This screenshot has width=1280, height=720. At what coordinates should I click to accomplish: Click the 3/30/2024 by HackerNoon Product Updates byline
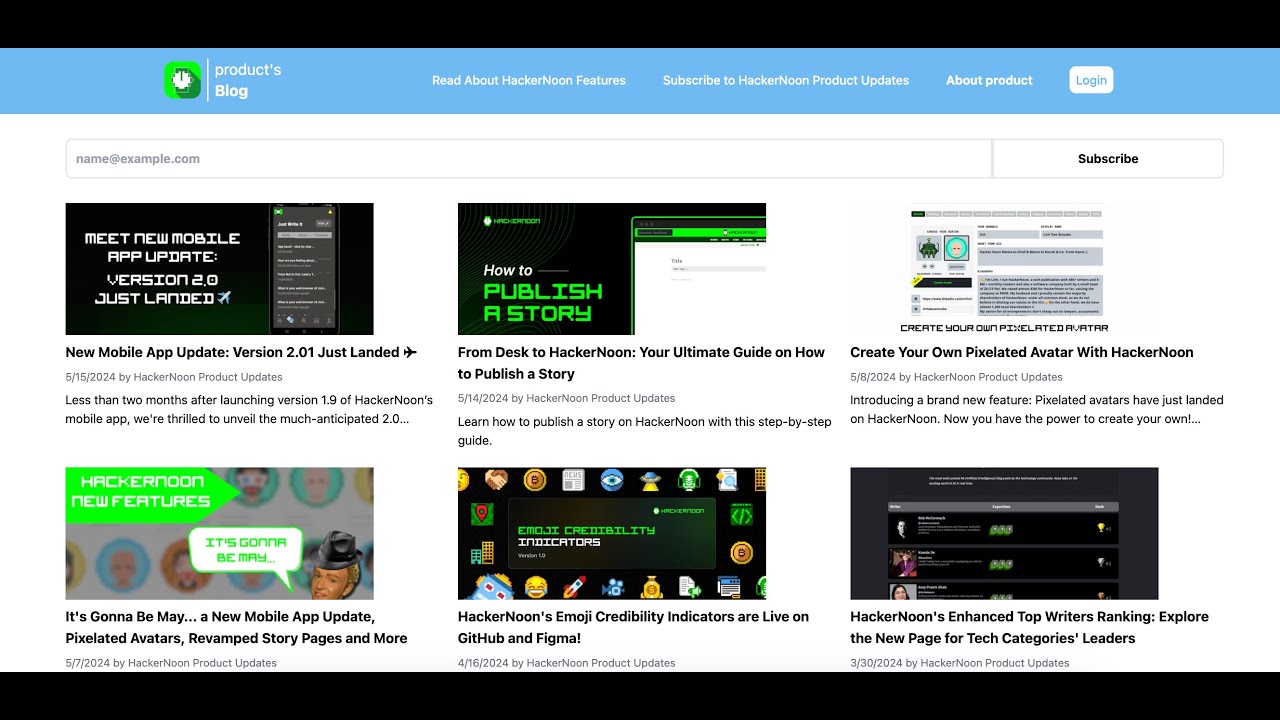pos(960,663)
